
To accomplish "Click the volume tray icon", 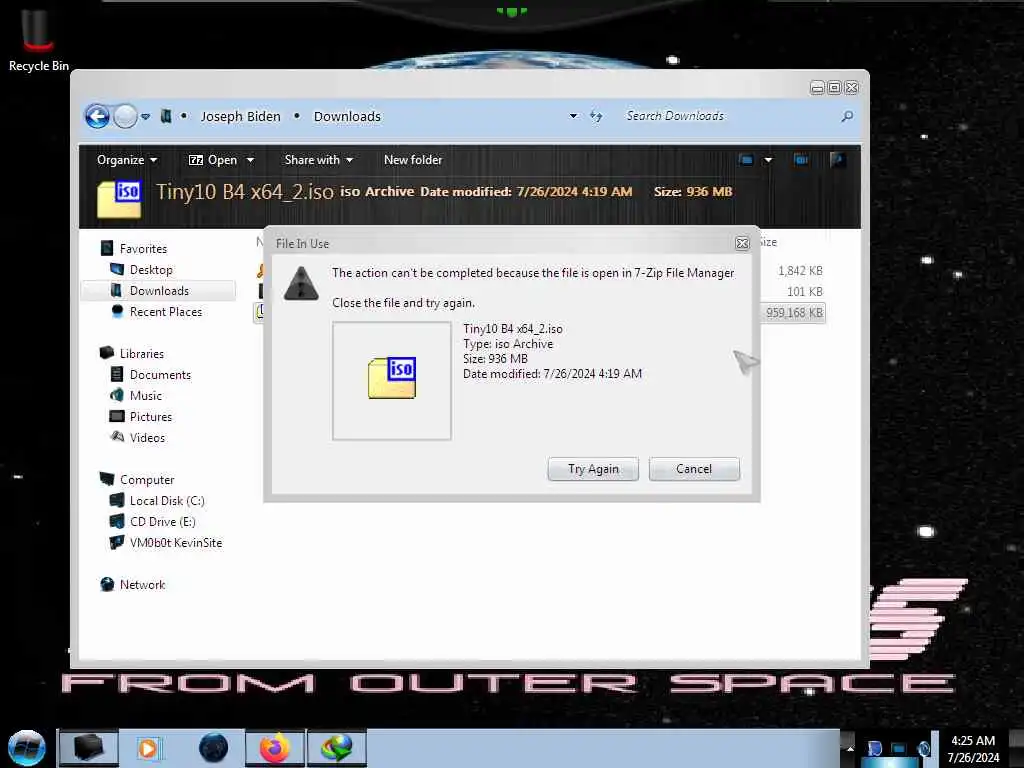I will coord(923,748).
